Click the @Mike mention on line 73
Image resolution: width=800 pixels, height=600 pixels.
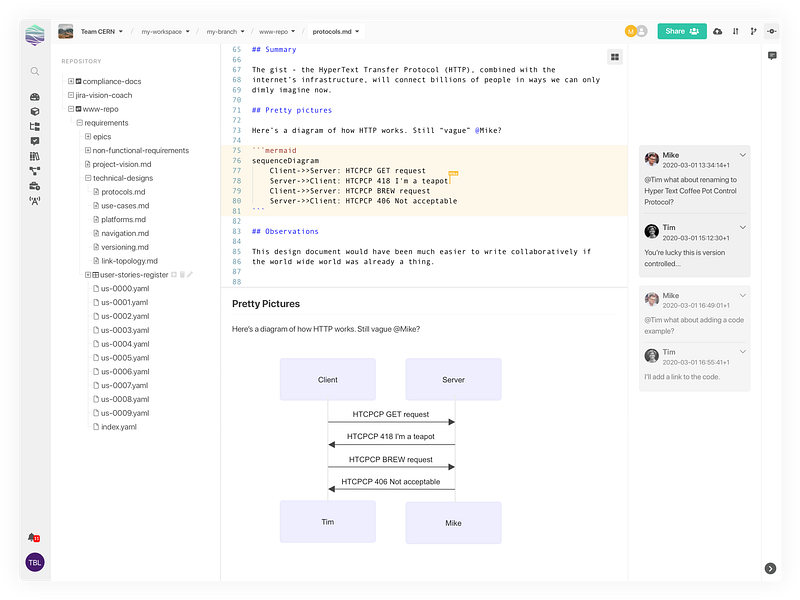pos(488,131)
